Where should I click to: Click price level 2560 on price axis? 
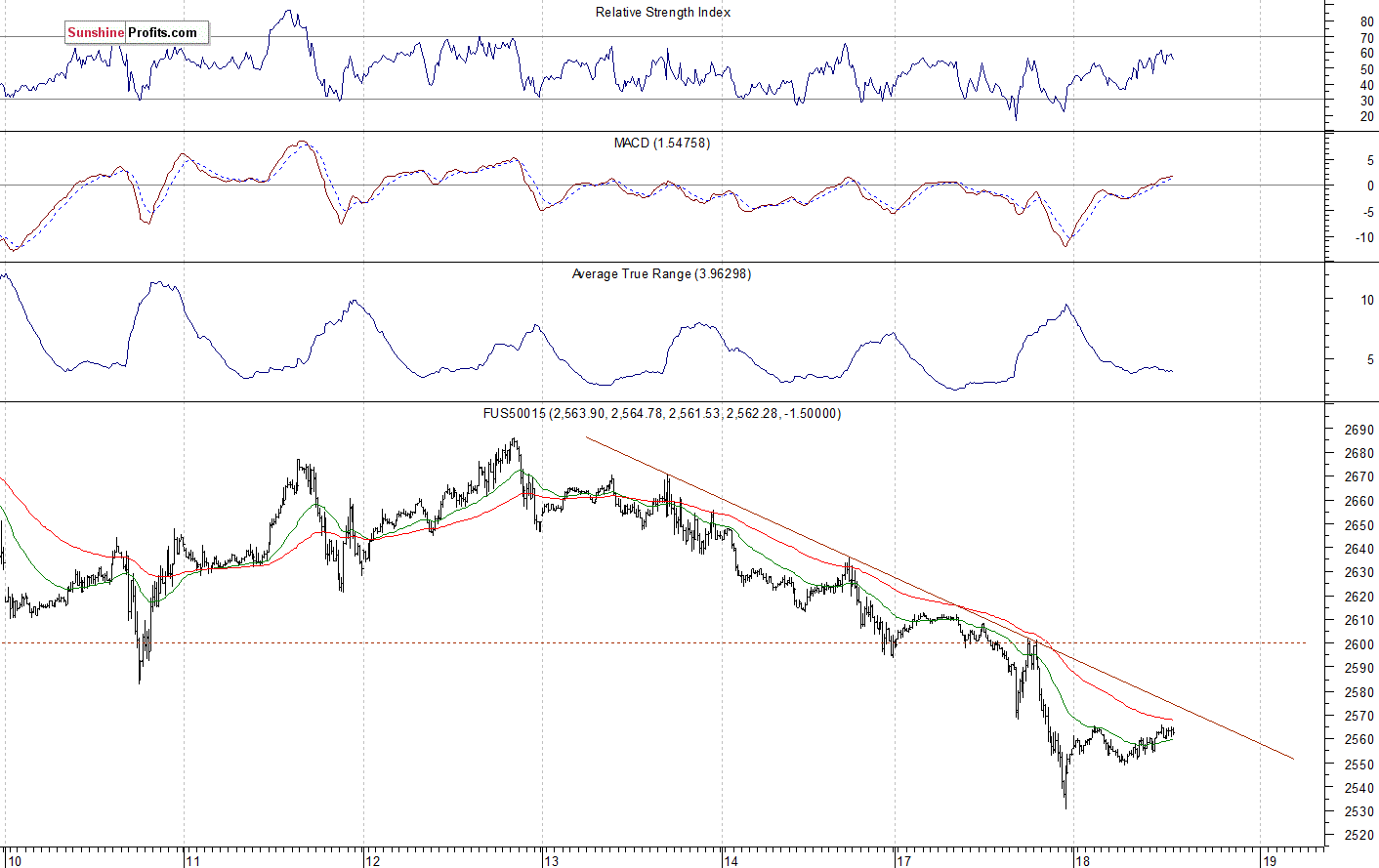[x=1358, y=740]
